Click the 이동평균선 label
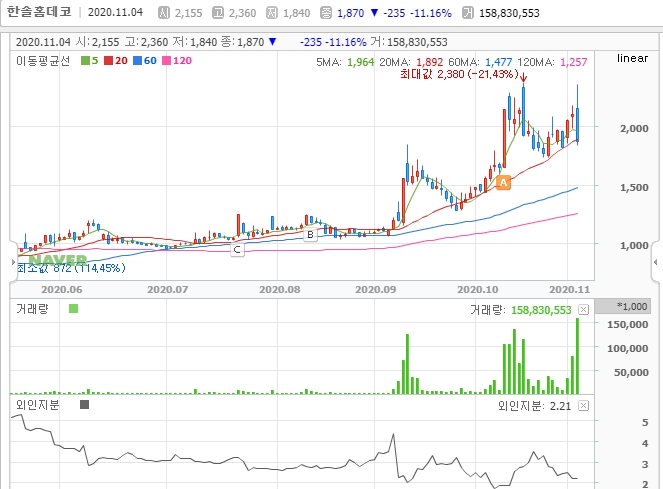The height and width of the screenshot is (489, 663). click(x=43, y=61)
